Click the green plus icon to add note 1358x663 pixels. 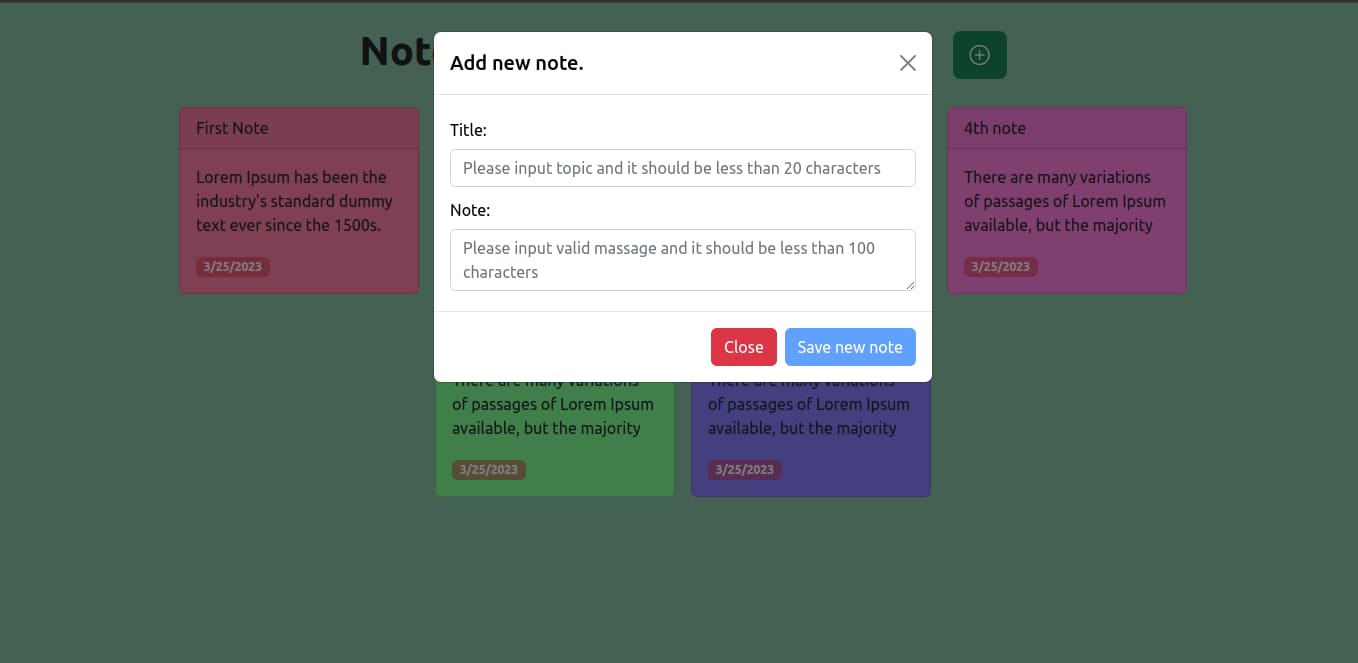pos(979,55)
